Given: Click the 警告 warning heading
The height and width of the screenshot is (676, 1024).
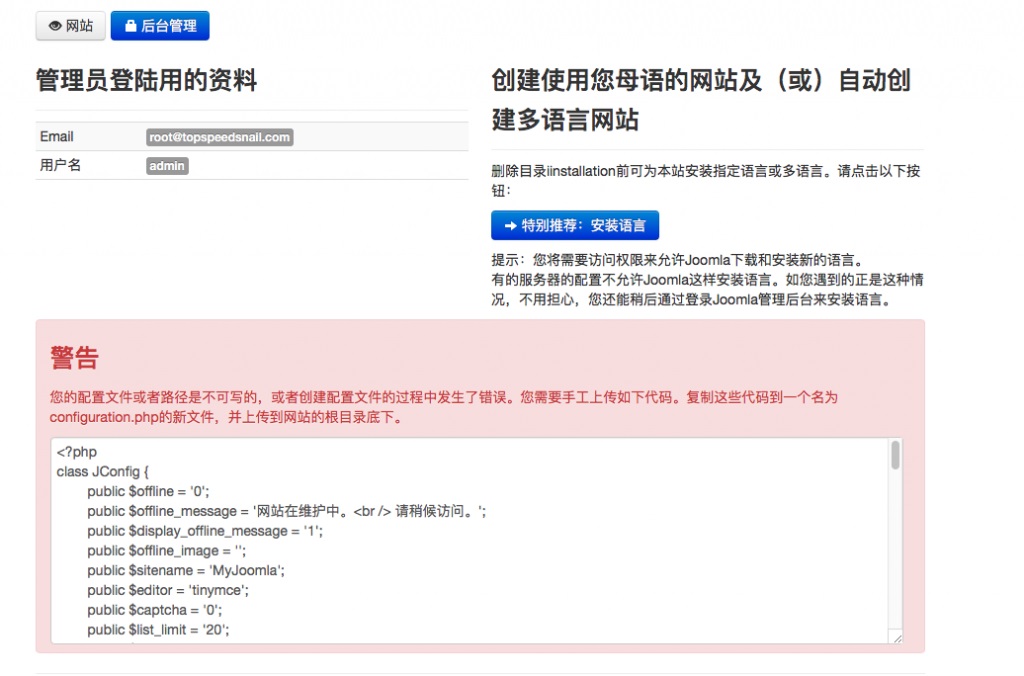Looking at the screenshot, I should click(74, 358).
